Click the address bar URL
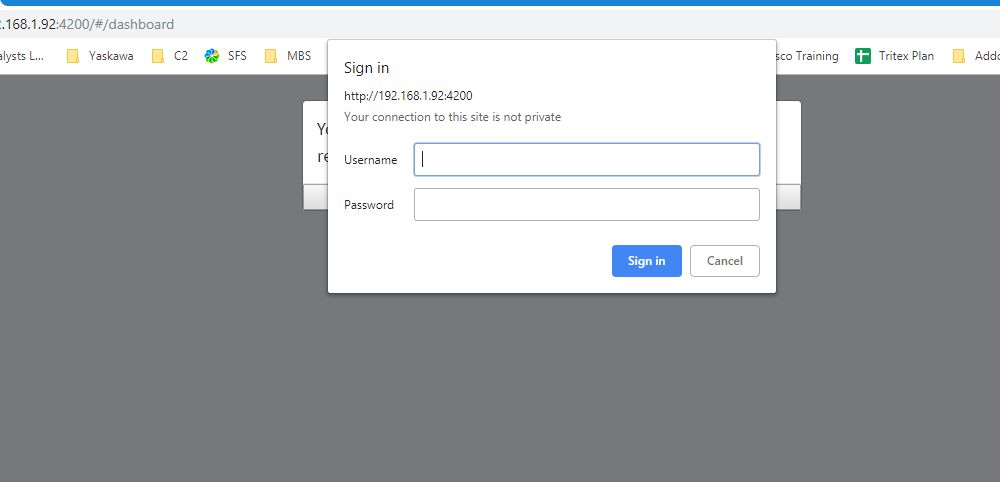1000x482 pixels. click(87, 25)
